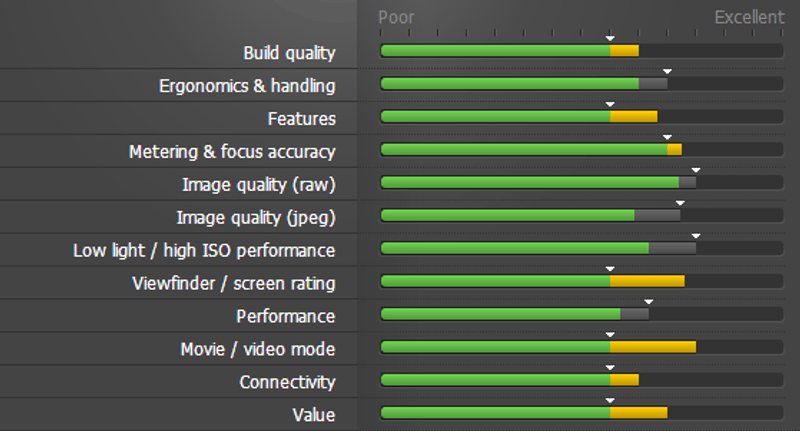The height and width of the screenshot is (431, 800).
Task: Select the Value row label
Action: click(x=313, y=415)
